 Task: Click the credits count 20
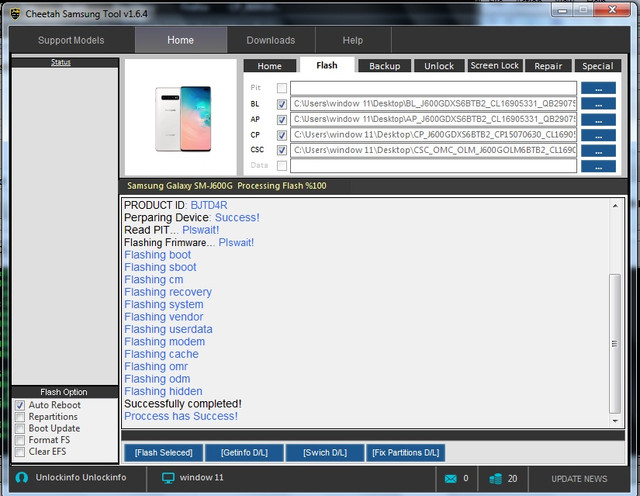tap(513, 479)
